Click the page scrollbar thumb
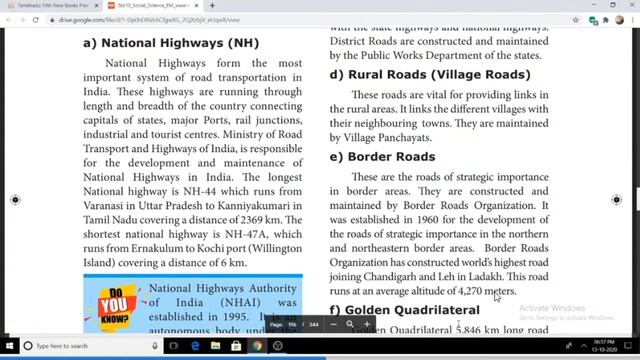Screen dimensions: 640x360 pos(638,199)
